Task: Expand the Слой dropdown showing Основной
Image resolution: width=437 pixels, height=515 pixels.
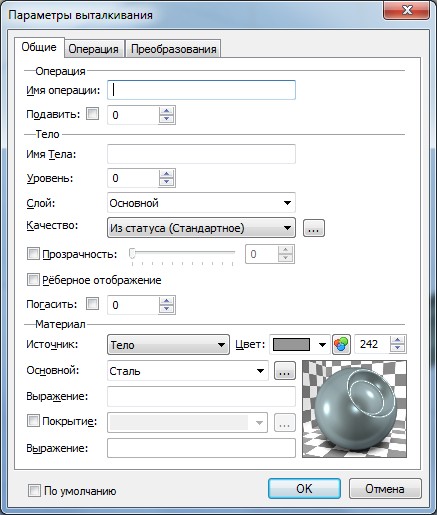Action: click(201, 203)
